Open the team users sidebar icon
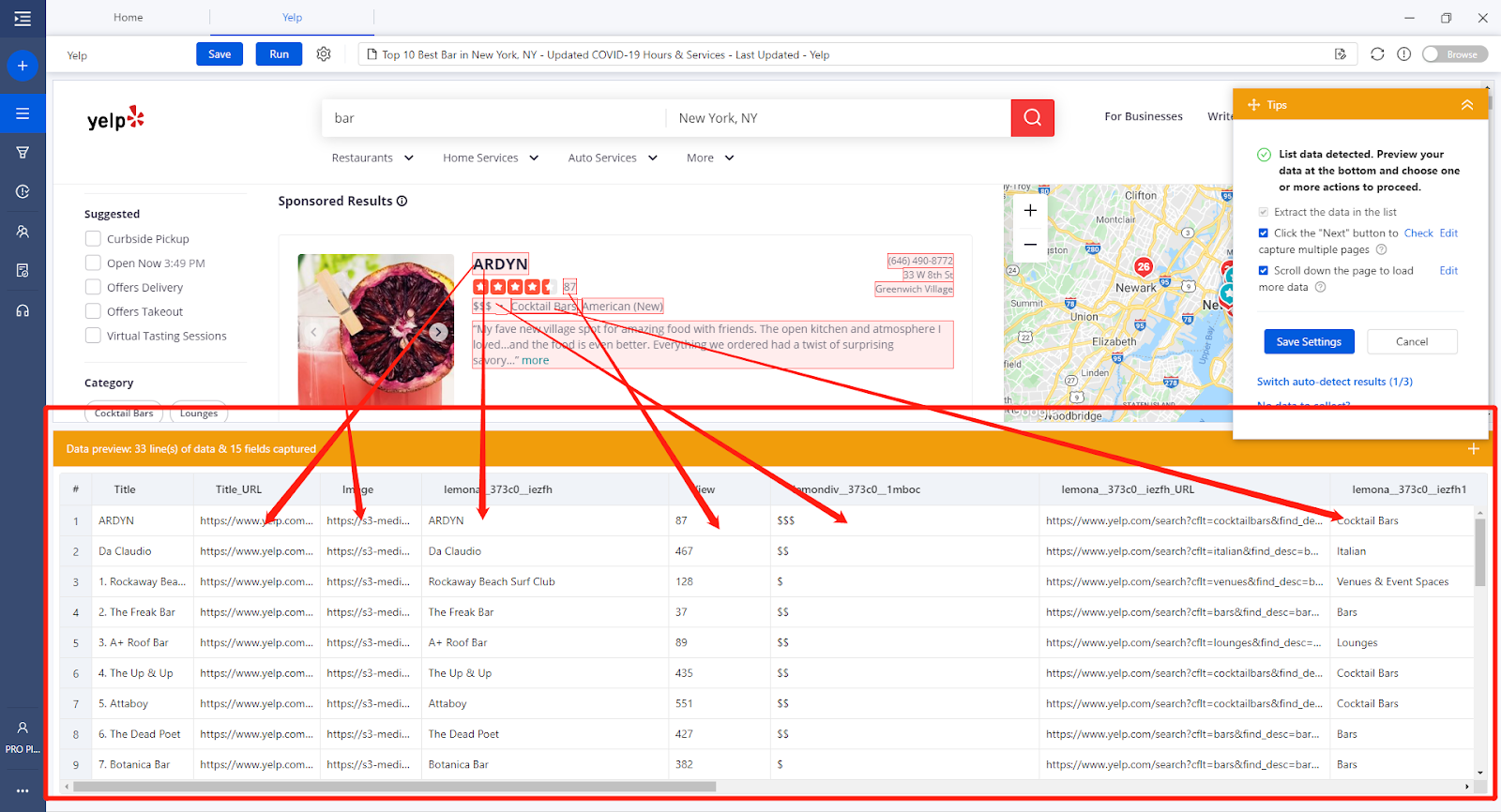 23,231
